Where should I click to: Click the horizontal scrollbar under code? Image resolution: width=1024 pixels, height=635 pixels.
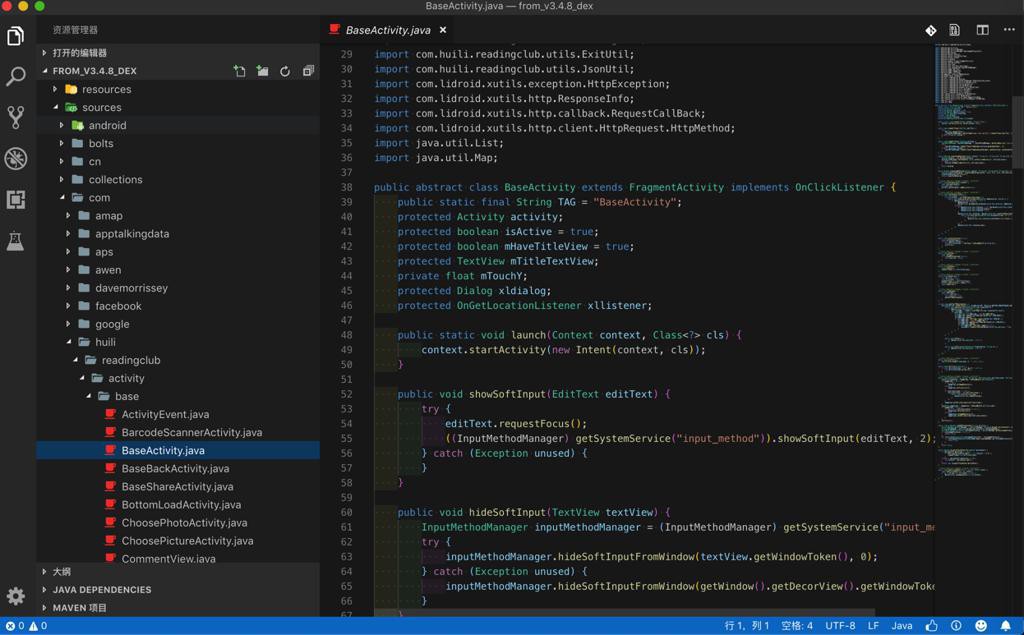pos(624,613)
